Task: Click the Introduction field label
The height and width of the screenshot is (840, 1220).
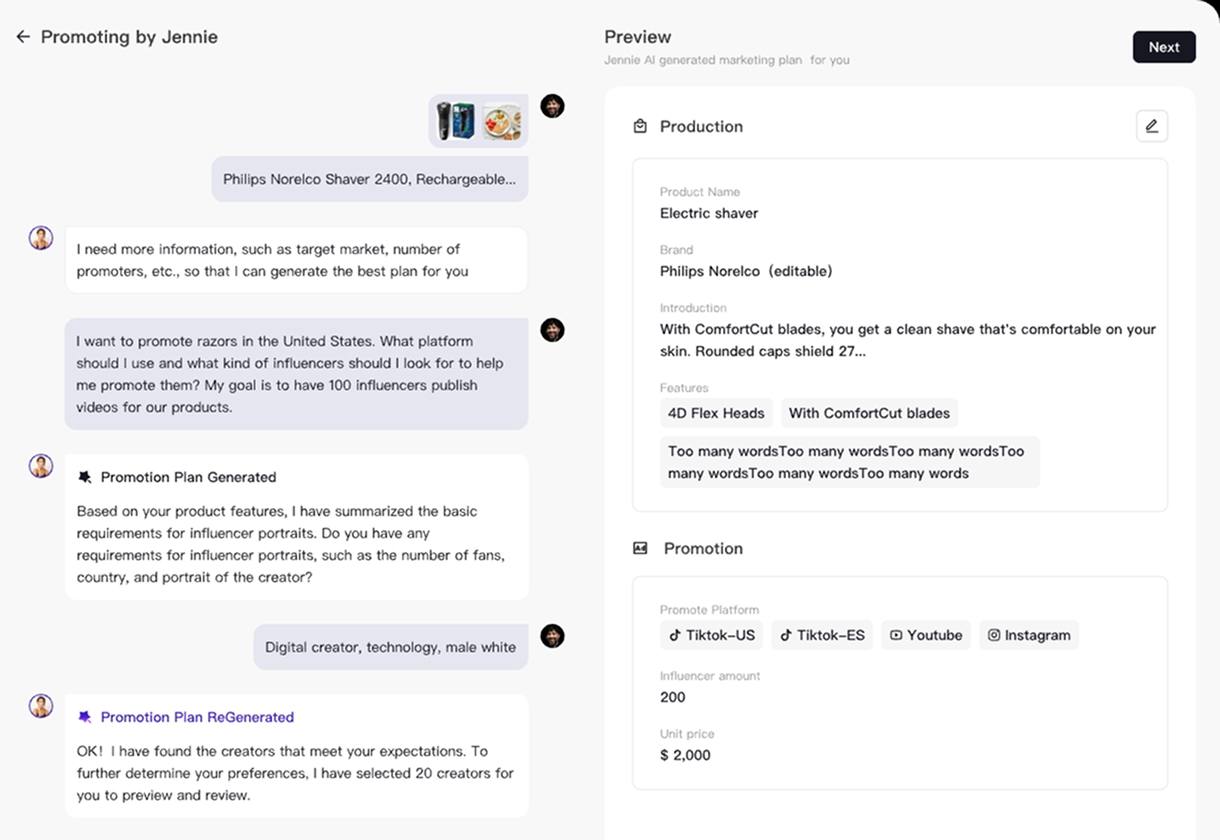Action: click(693, 308)
